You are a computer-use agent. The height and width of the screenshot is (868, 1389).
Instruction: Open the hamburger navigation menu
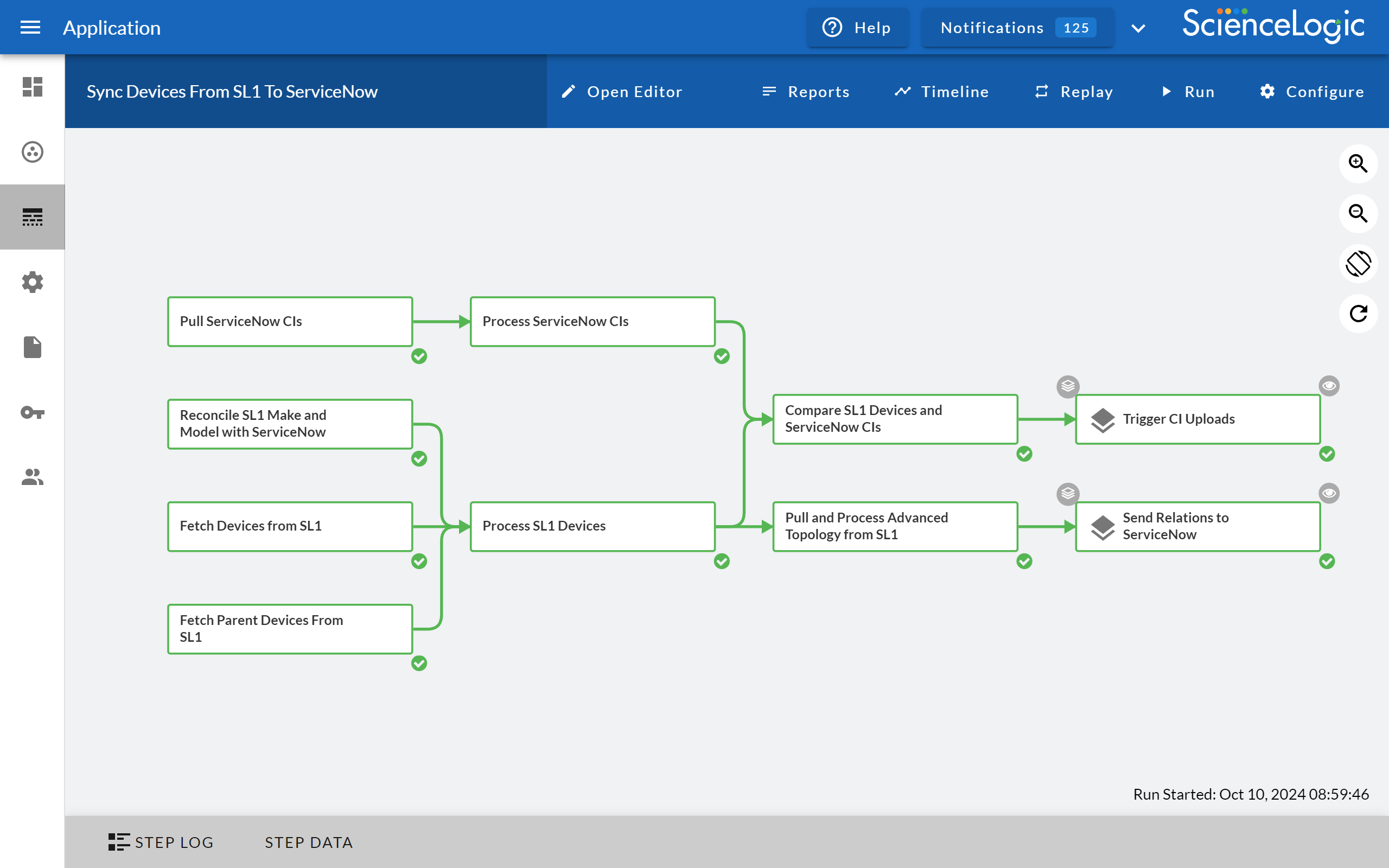click(30, 27)
